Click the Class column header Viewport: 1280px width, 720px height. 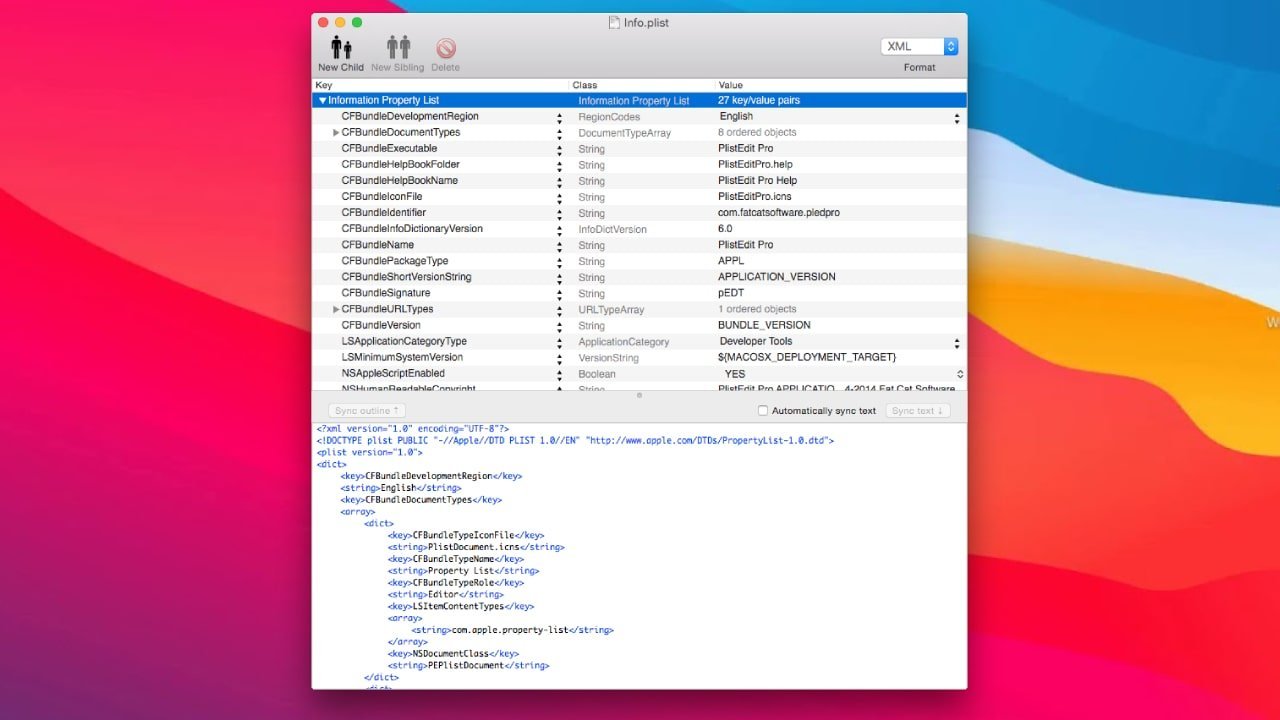(x=641, y=86)
